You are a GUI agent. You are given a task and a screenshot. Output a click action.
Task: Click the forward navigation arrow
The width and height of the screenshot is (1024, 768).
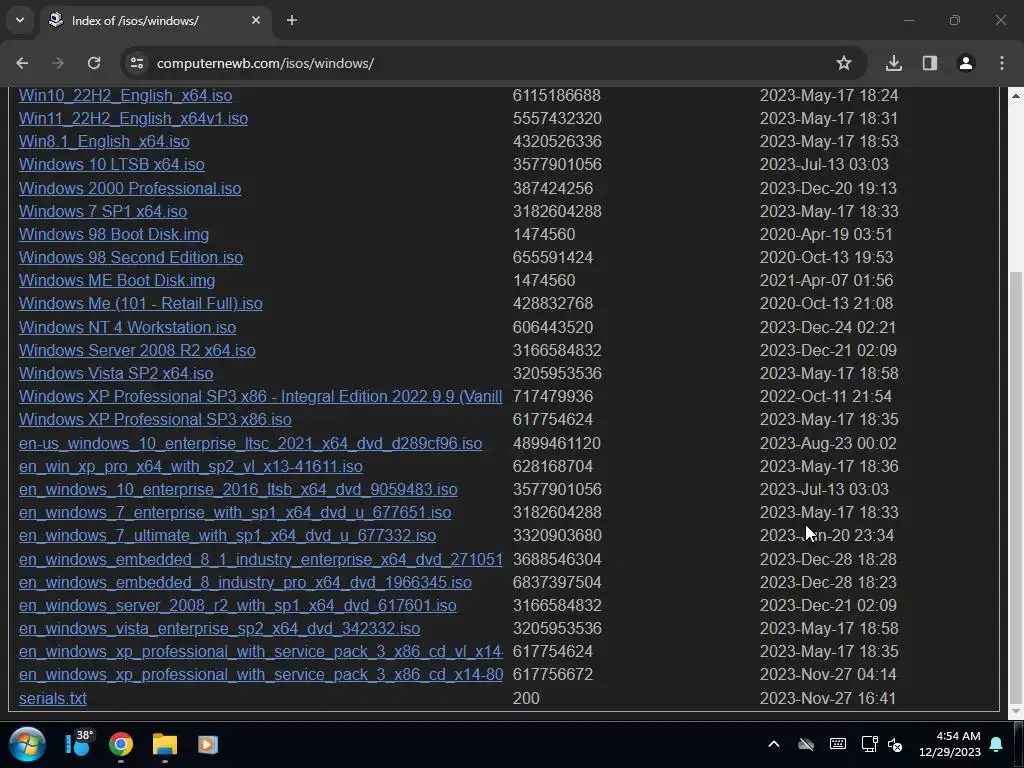point(57,63)
